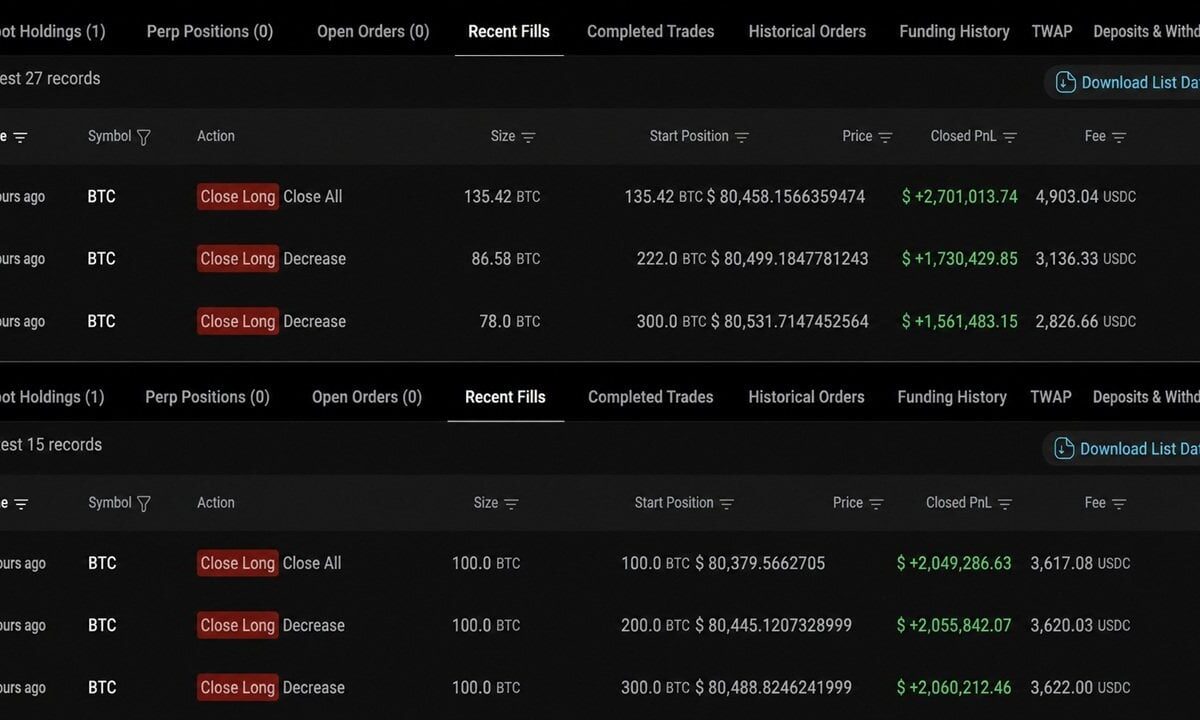Click Close Long badge in the $80,379.5662705 row
Image resolution: width=1200 pixels, height=720 pixels.
pos(238,564)
